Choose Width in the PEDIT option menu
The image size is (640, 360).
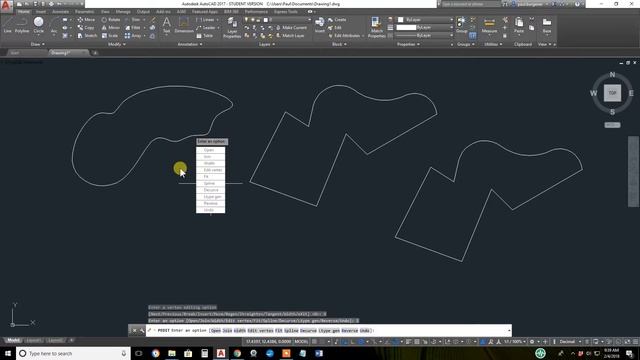[210, 163]
